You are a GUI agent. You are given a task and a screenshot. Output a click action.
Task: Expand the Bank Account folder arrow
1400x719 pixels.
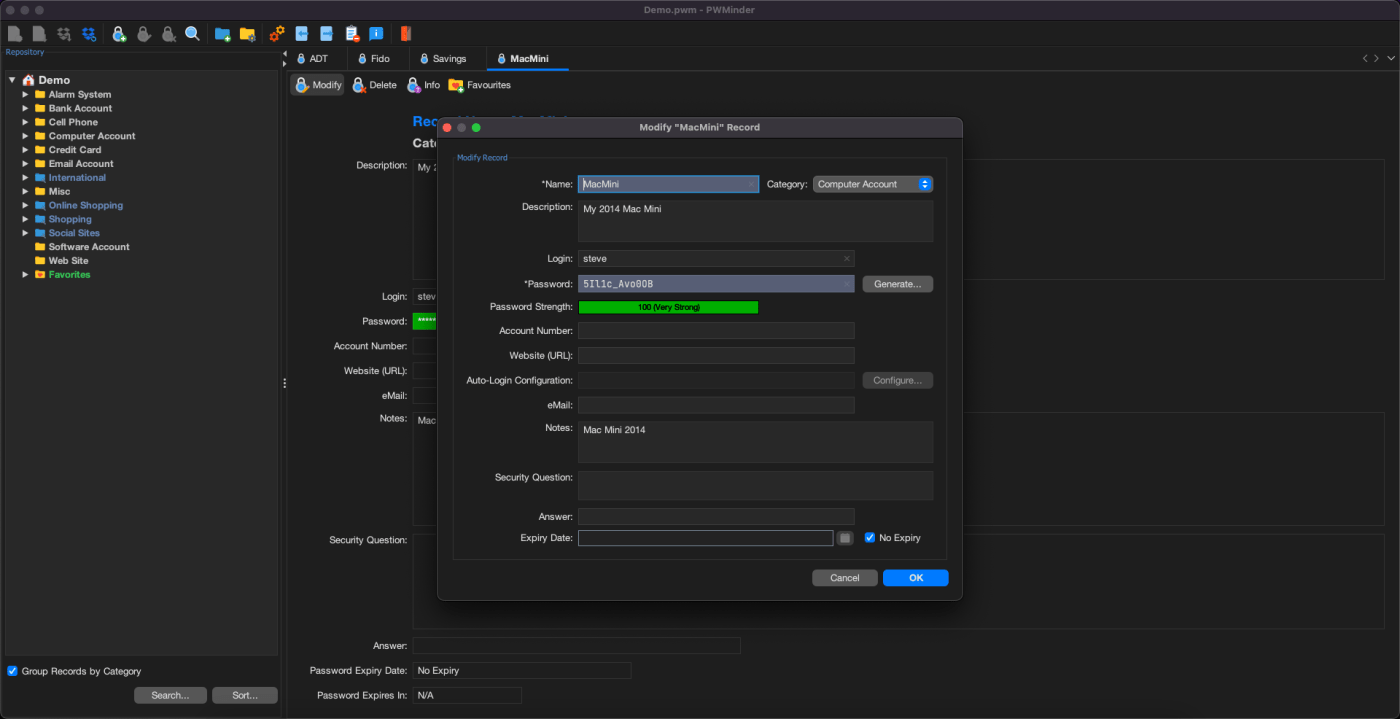pos(26,108)
